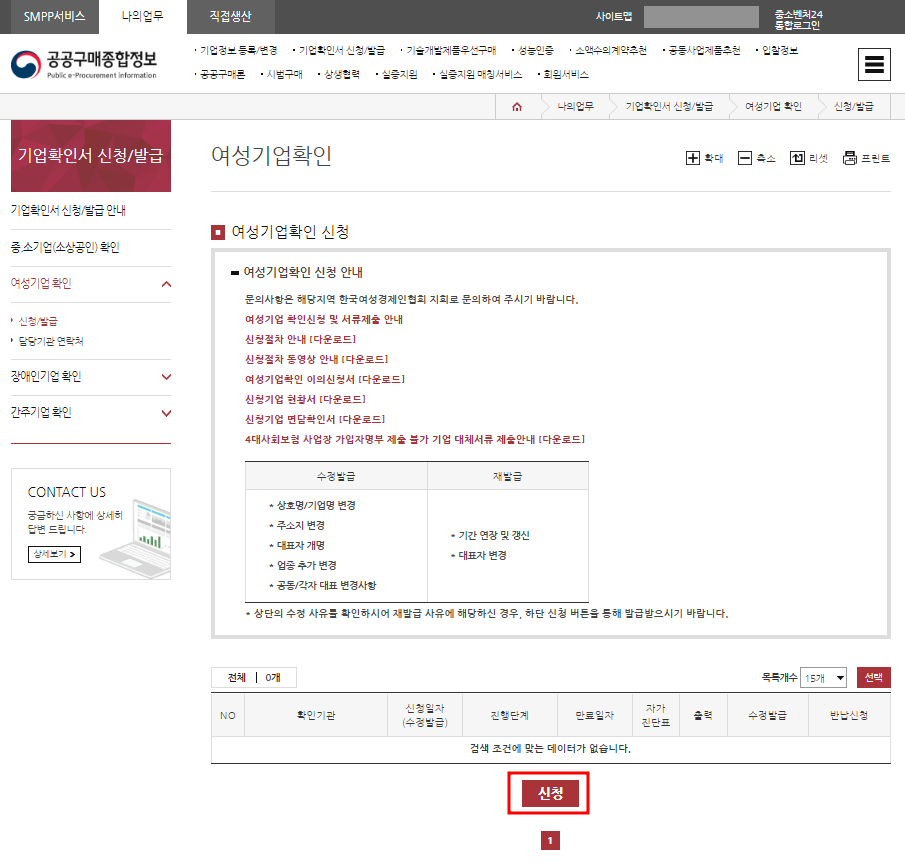This screenshot has height=863, width=905.
Task: Click the home icon in the breadcrumb
Action: click(516, 106)
